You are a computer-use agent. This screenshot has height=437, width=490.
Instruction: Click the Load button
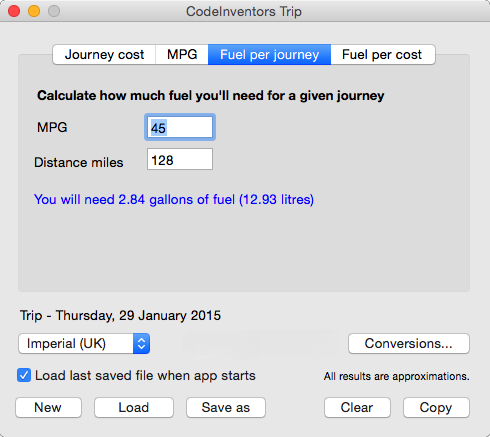pos(134,407)
